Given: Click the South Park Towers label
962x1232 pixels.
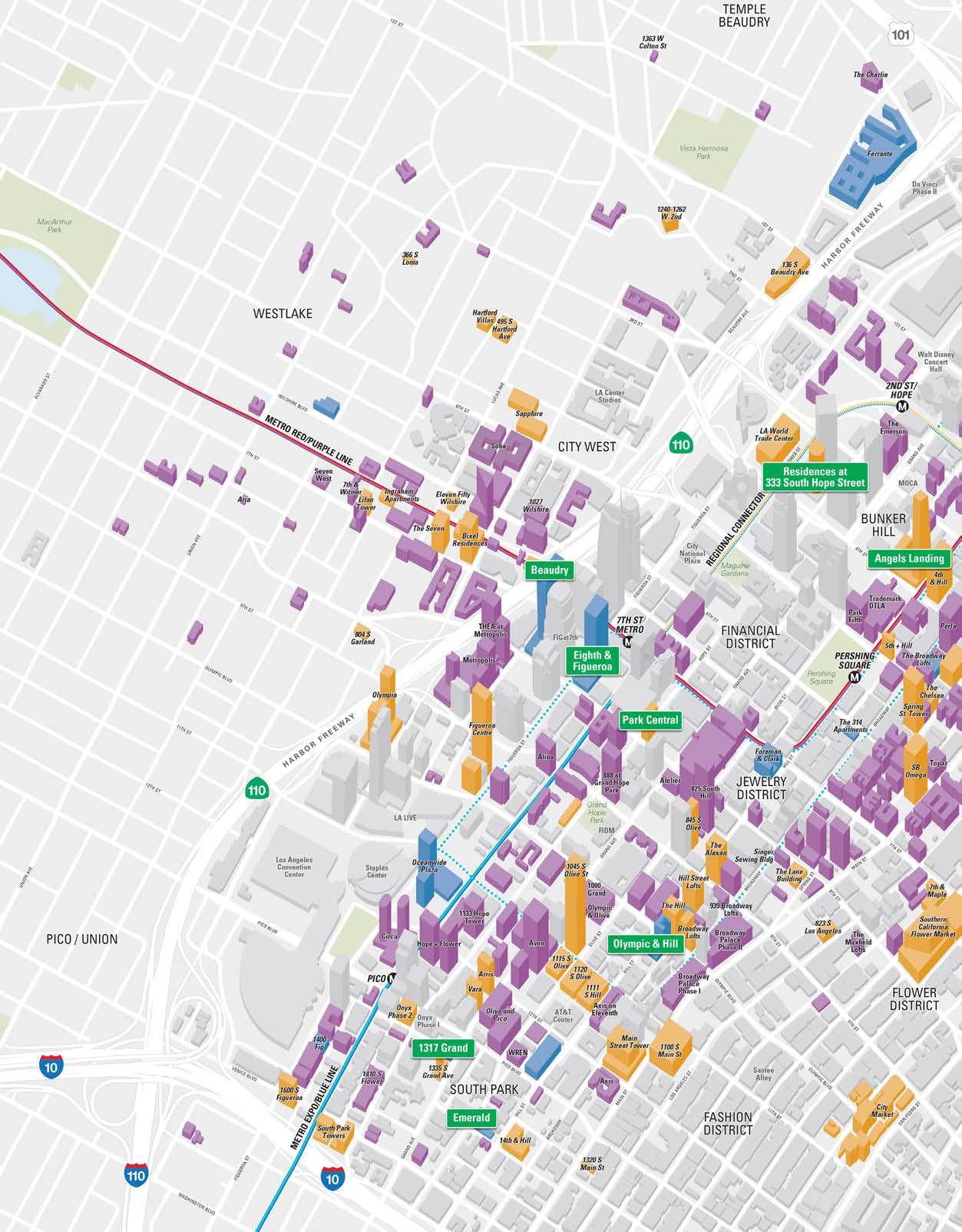Looking at the screenshot, I should (334, 1131).
